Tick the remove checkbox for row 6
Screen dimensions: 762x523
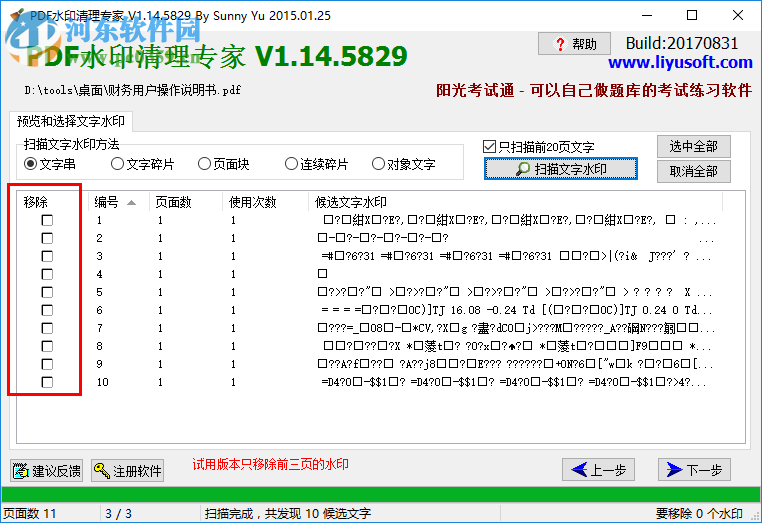point(47,310)
